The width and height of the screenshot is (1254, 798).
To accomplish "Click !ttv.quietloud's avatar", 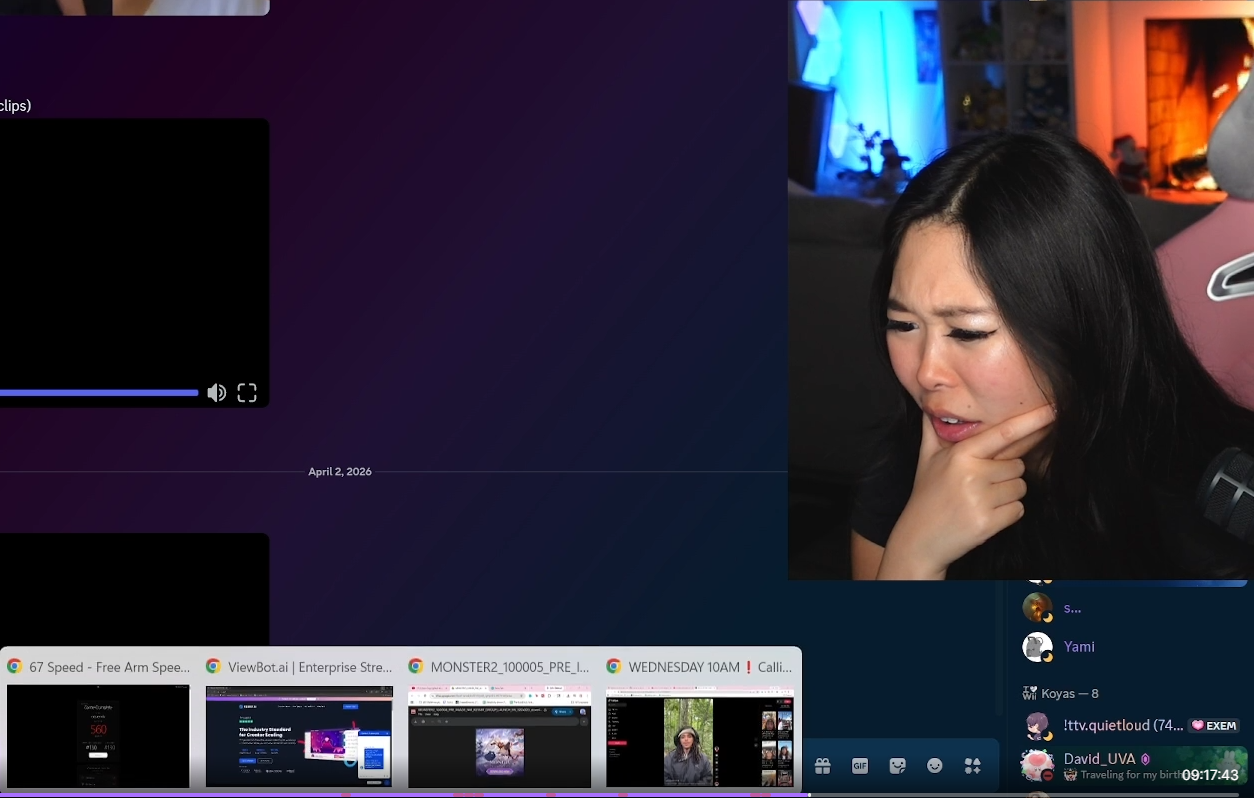I will (x=1037, y=726).
